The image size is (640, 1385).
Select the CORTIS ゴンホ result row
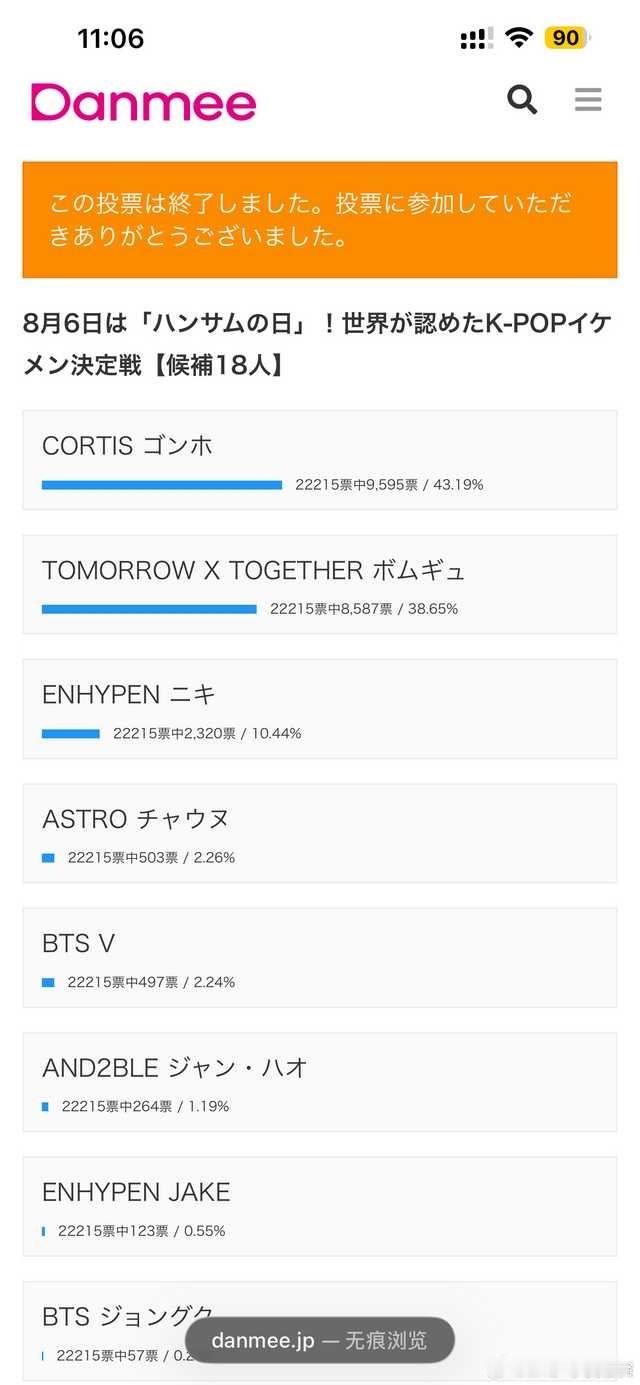coord(320,460)
